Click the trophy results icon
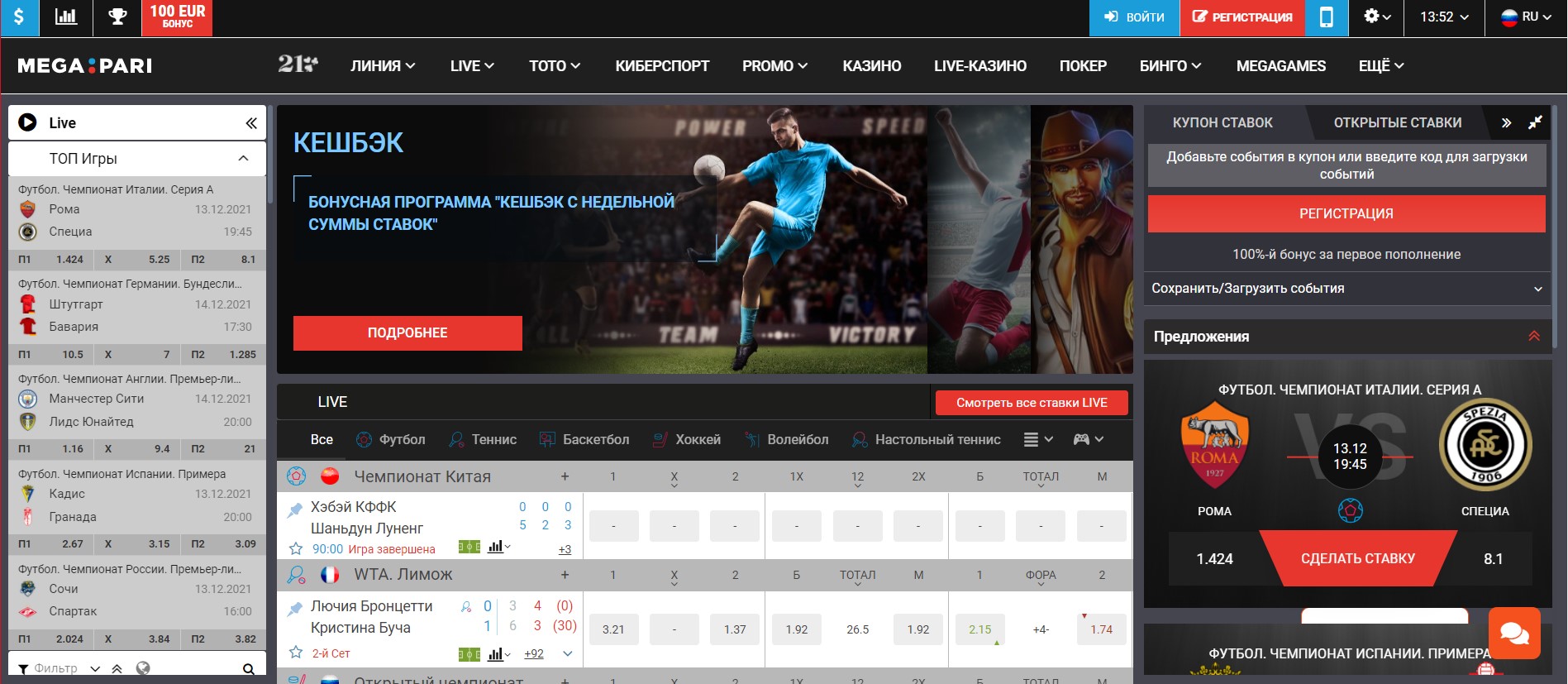Screen dimensions: 1568x684 (117, 17)
